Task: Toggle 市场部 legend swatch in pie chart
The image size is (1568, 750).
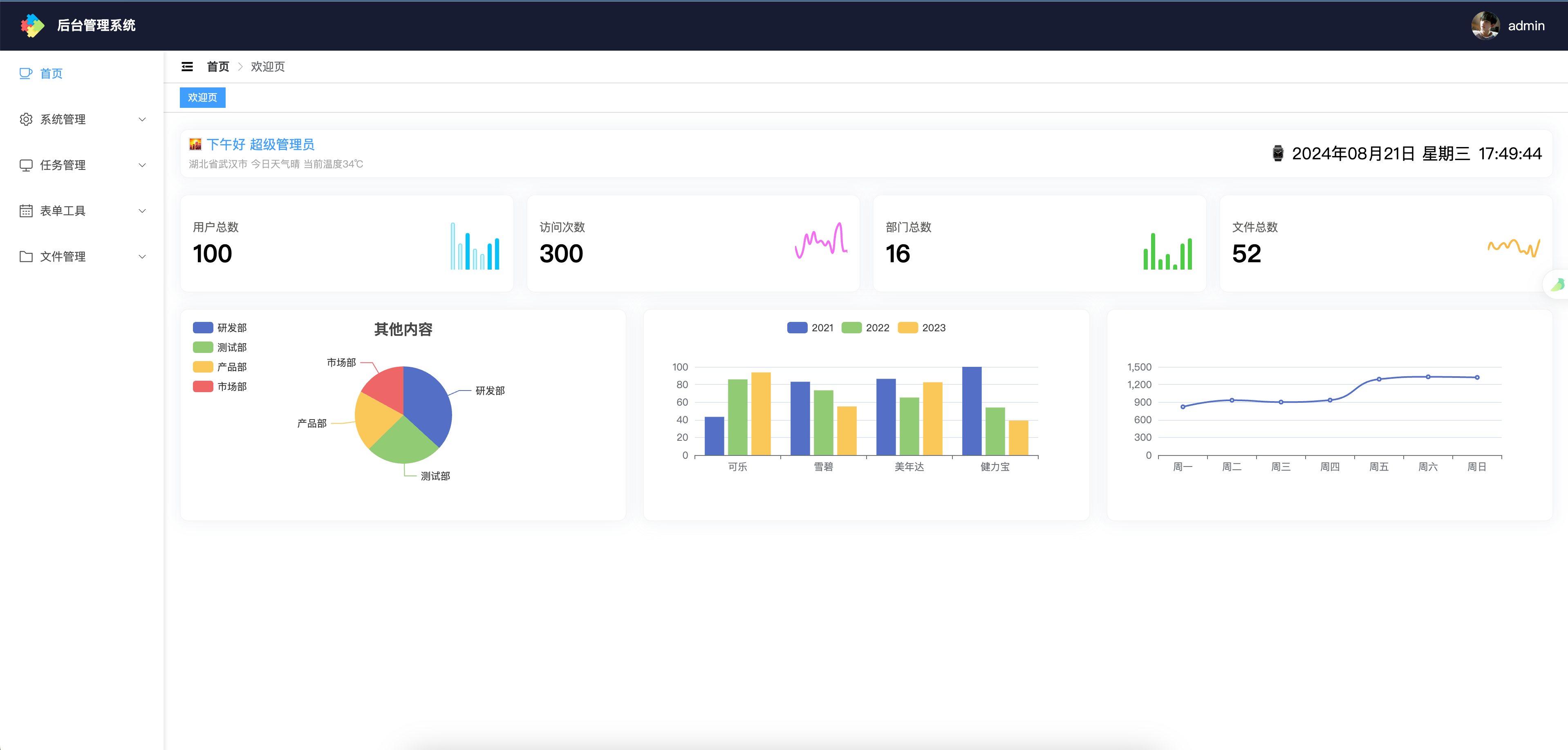Action: click(203, 386)
